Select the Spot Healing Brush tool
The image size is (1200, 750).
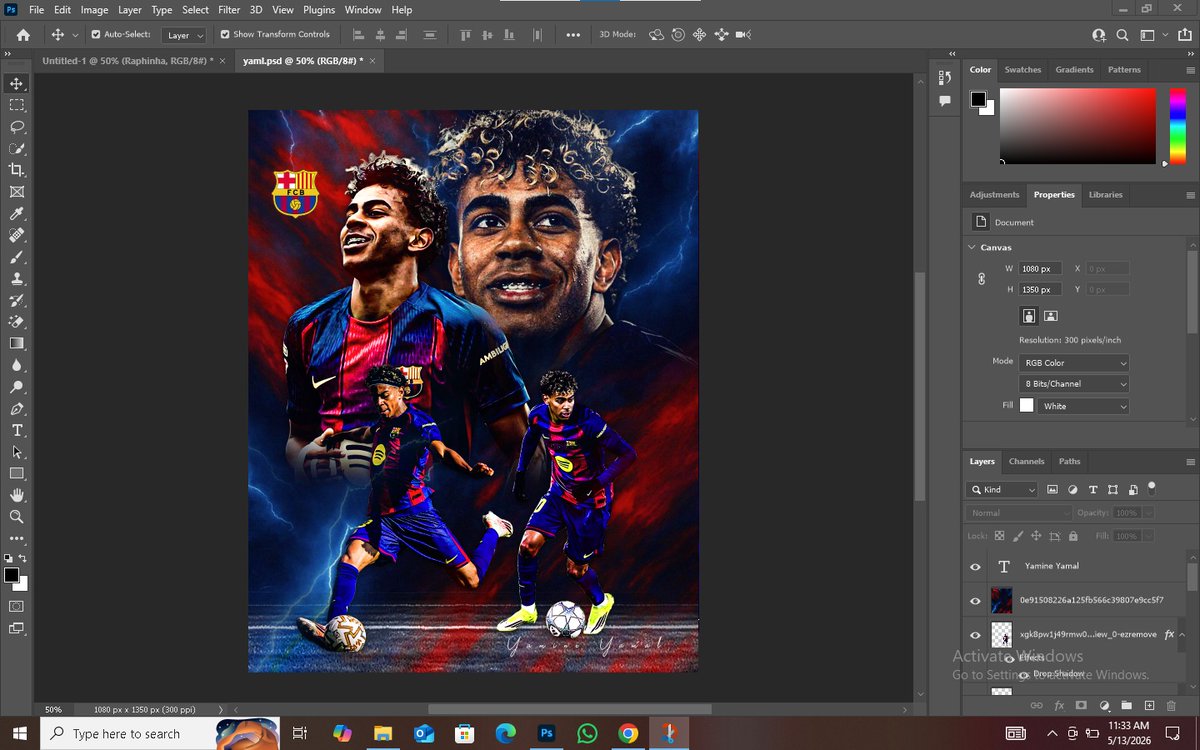coord(16,236)
